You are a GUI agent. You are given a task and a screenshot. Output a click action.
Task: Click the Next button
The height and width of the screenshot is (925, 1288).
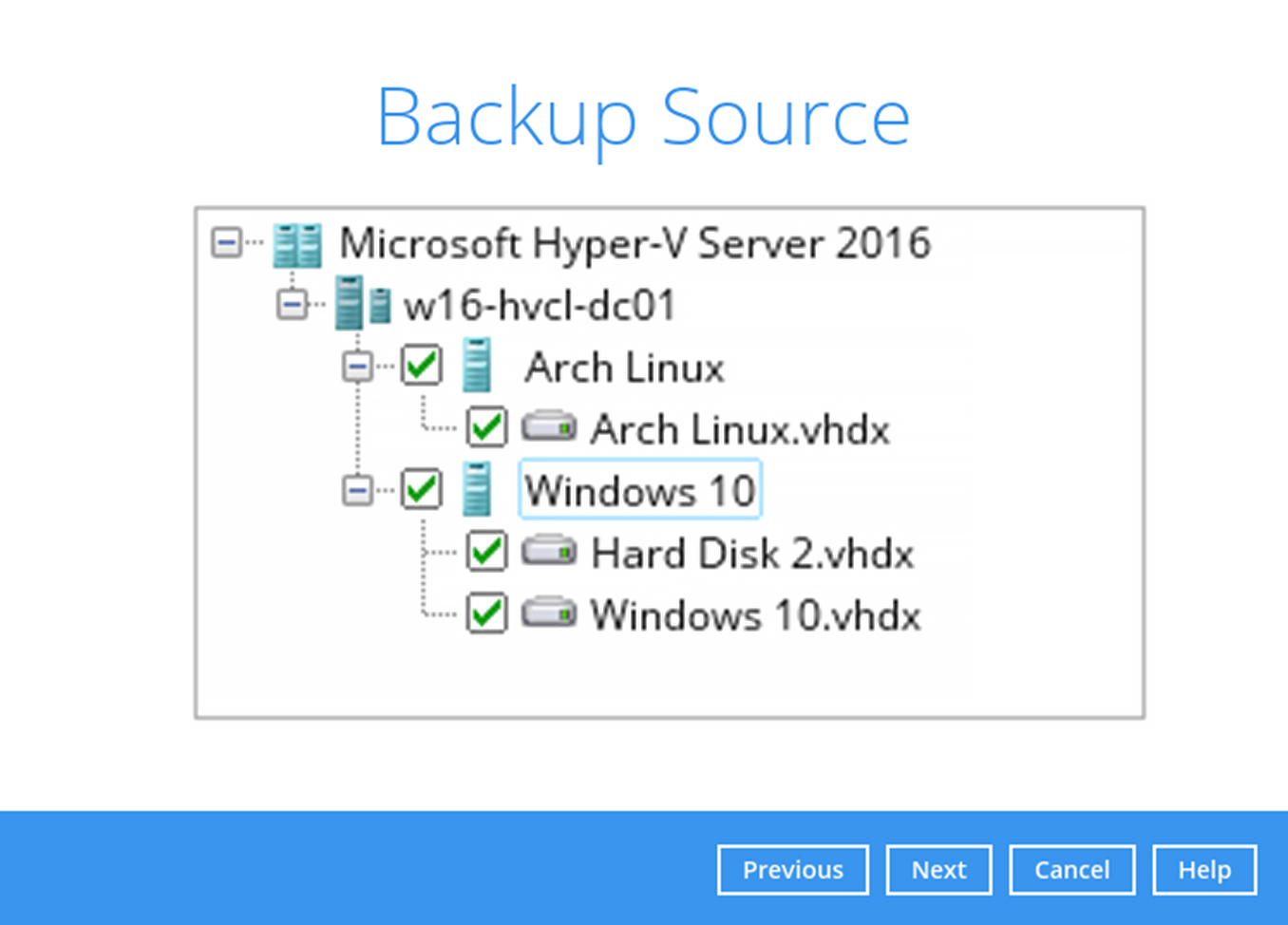[938, 869]
